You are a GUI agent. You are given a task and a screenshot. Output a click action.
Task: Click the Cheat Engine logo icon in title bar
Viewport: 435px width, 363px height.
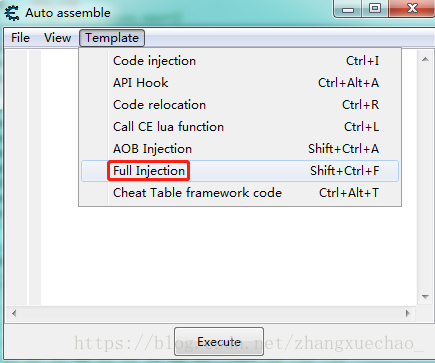[x=12, y=13]
